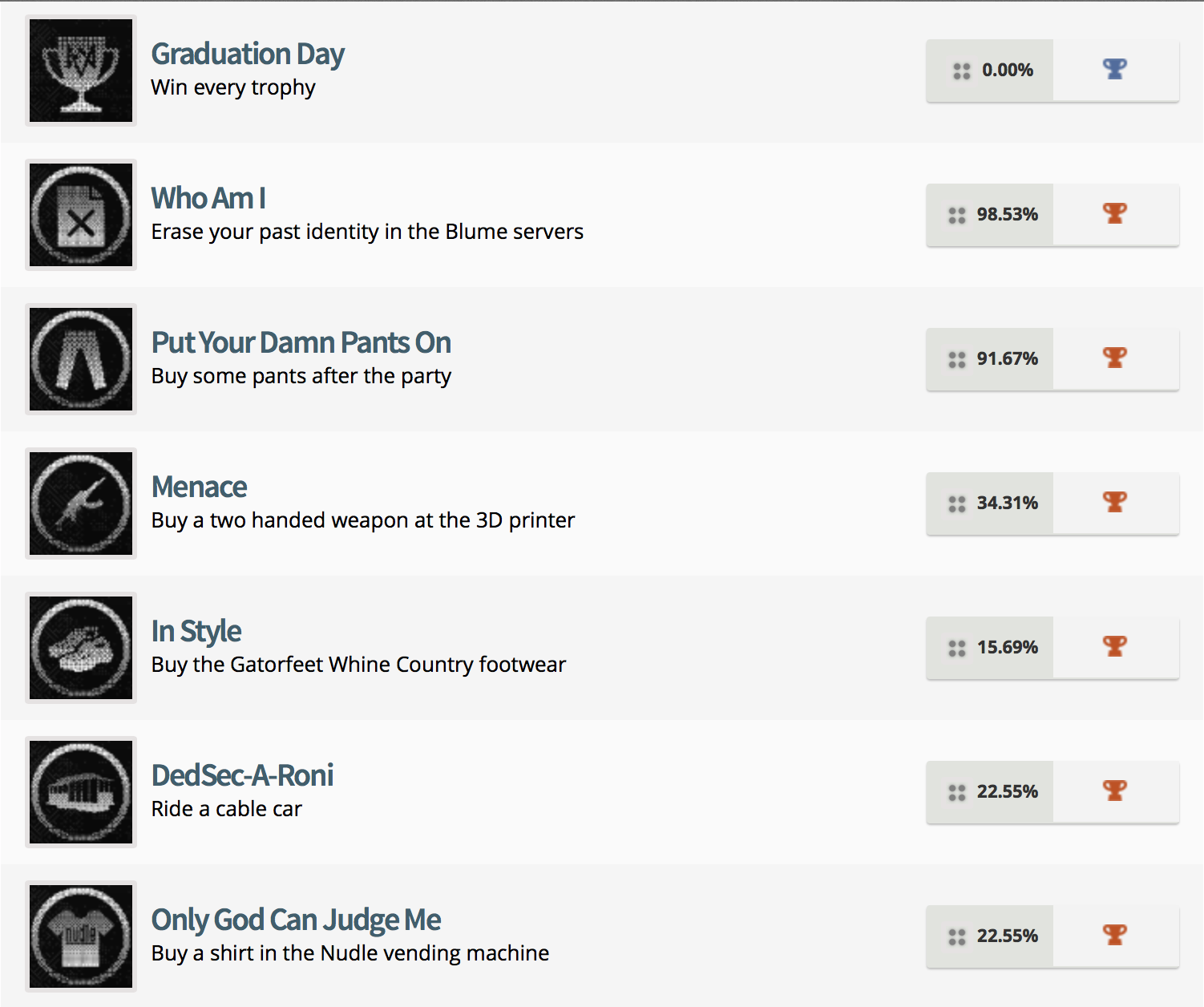
Task: Click the blue trophy cup beside Graduation Day
Action: pos(1115,70)
